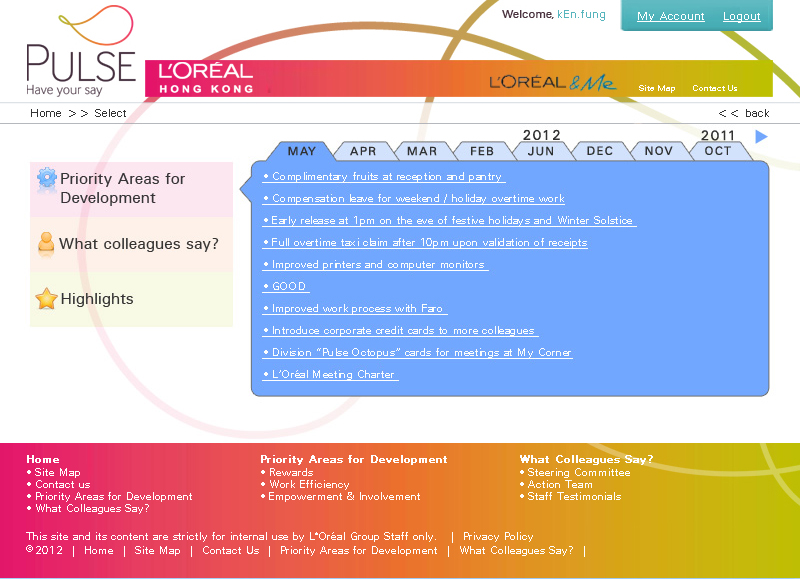Open Rewards in the footer
800x579 pixels.
pos(291,472)
